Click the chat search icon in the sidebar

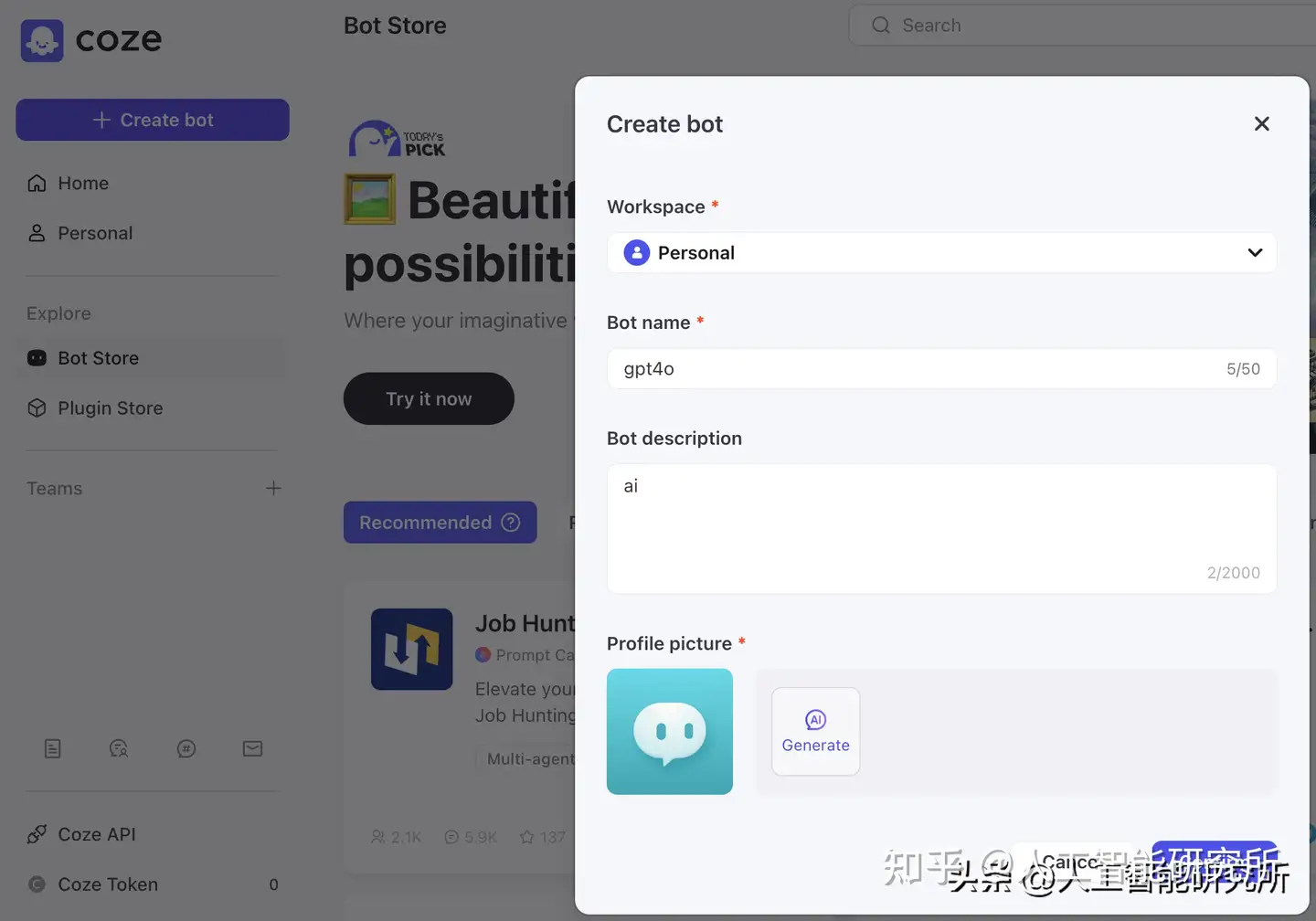(x=119, y=748)
